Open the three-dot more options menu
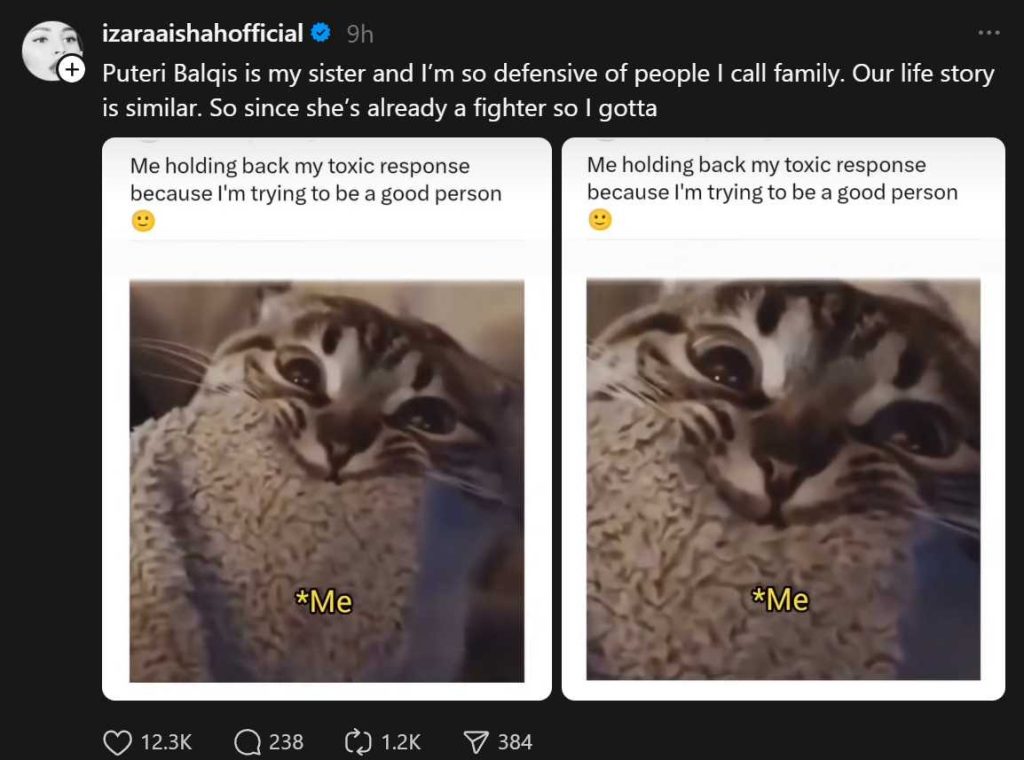The image size is (1024, 760). tap(988, 33)
